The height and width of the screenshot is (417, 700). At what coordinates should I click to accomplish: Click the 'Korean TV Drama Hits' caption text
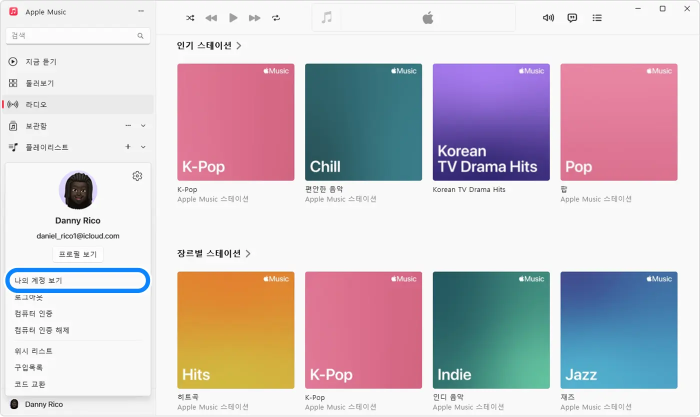[x=469, y=189]
